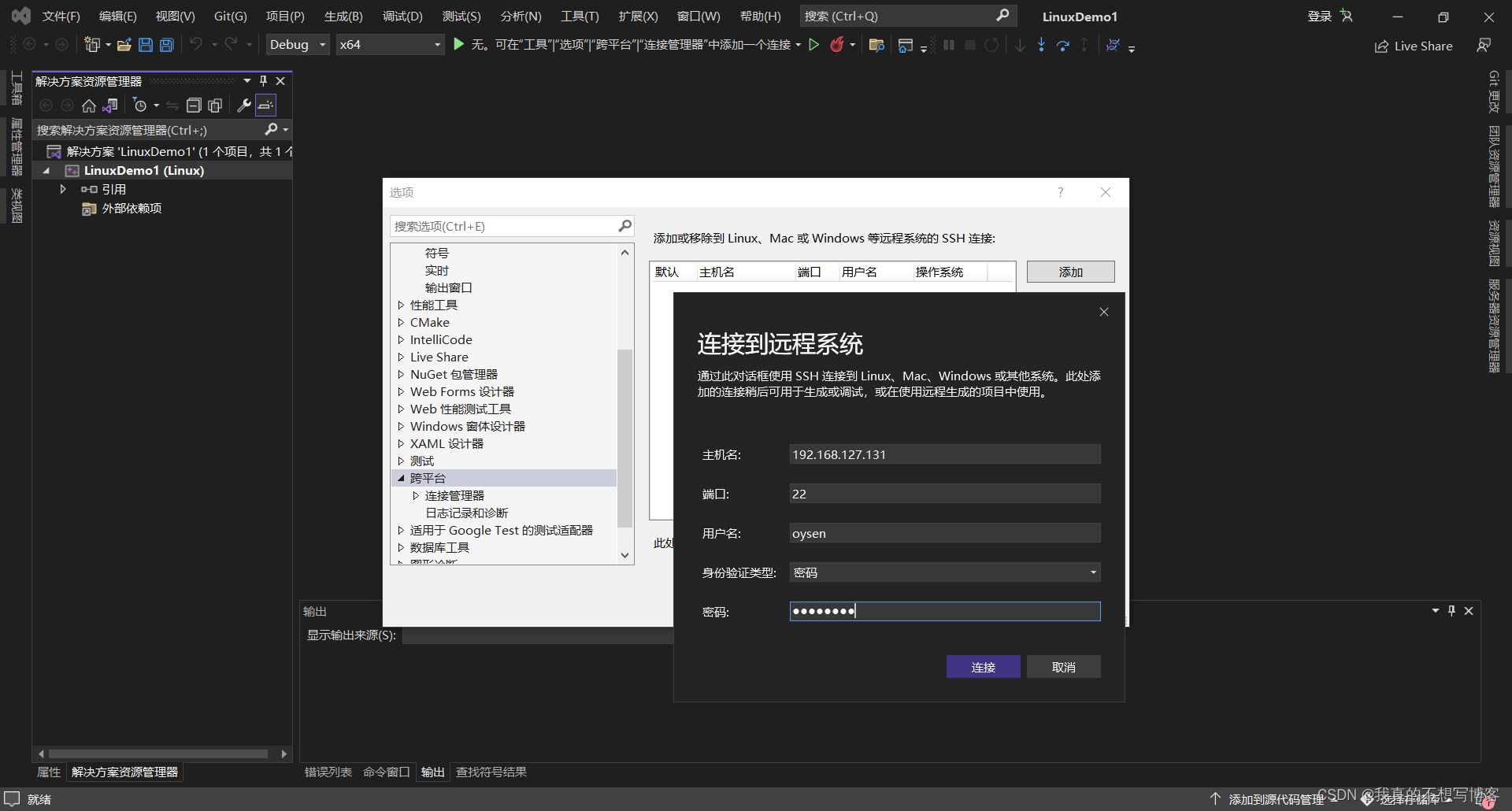The height and width of the screenshot is (811, 1512).
Task: Click the Live Share button
Action: [x=1414, y=46]
